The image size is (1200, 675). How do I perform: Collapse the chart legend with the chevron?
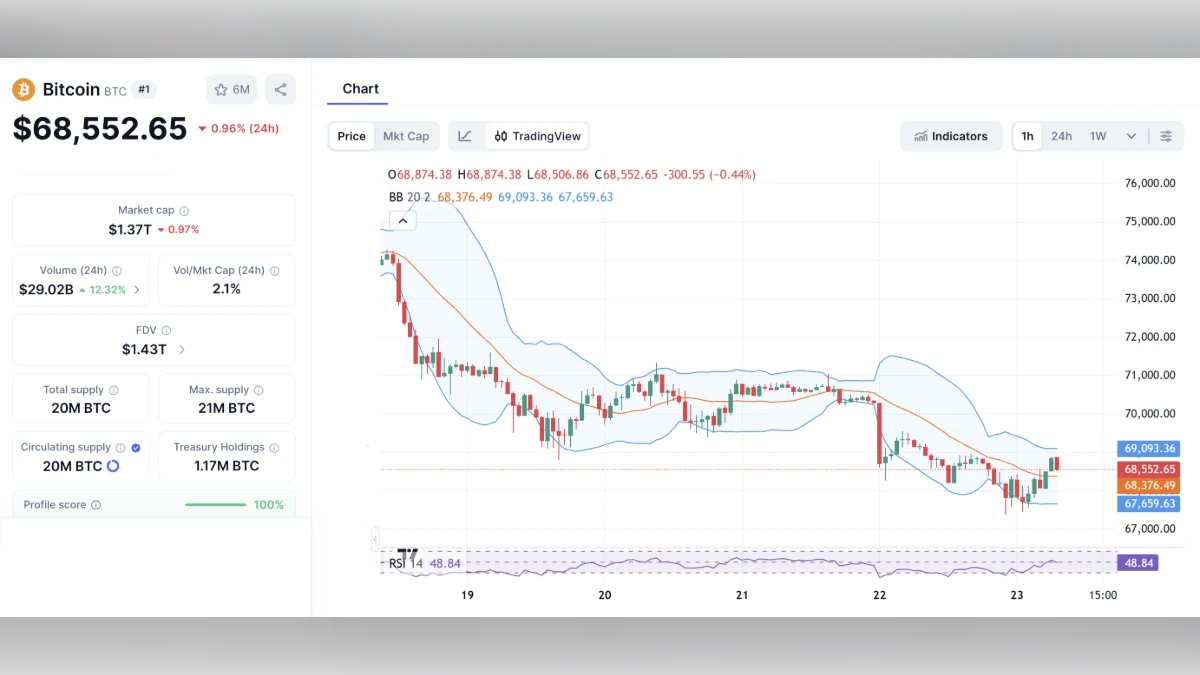coord(402,219)
